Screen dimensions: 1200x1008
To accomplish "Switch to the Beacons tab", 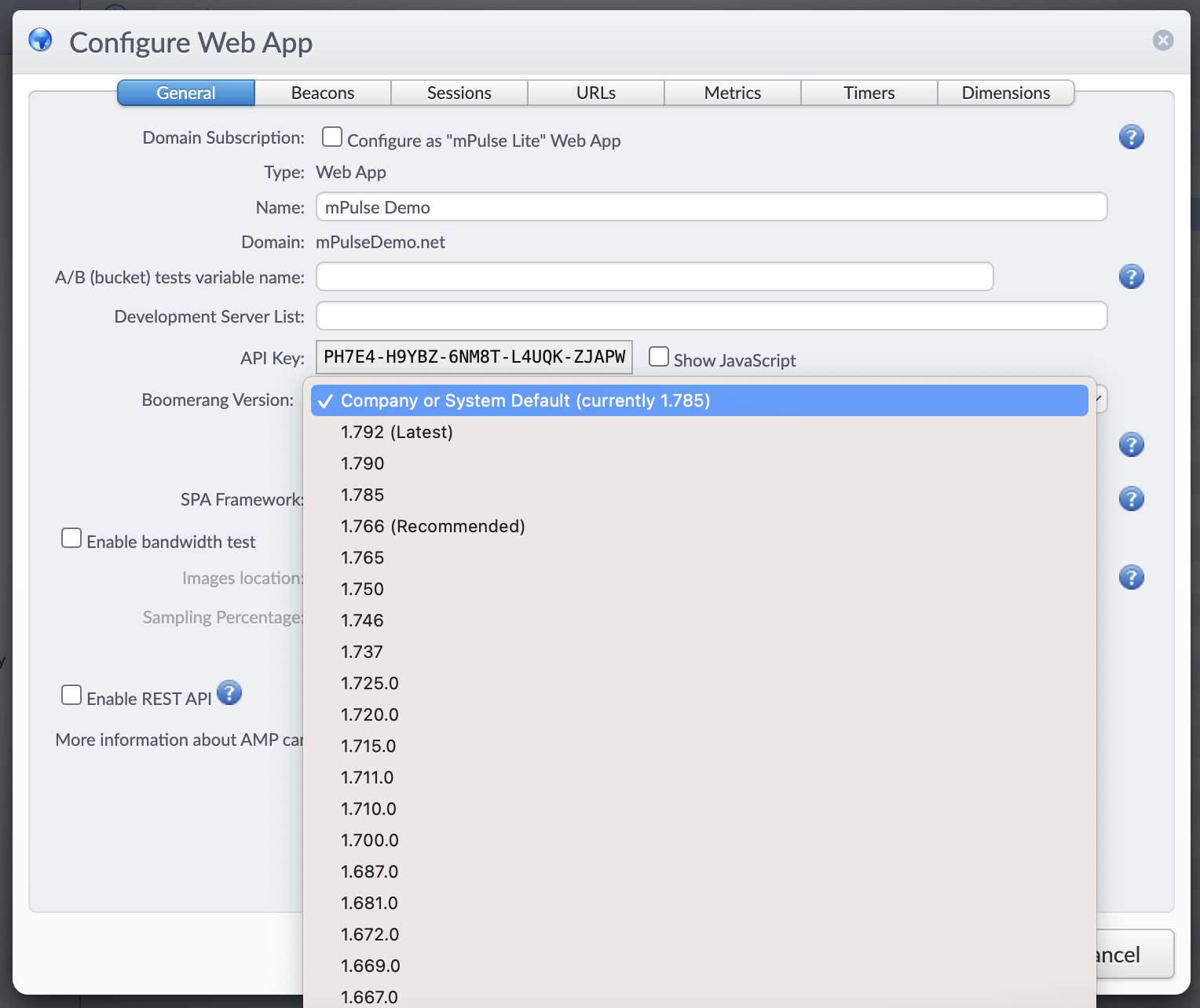I will coord(323,93).
